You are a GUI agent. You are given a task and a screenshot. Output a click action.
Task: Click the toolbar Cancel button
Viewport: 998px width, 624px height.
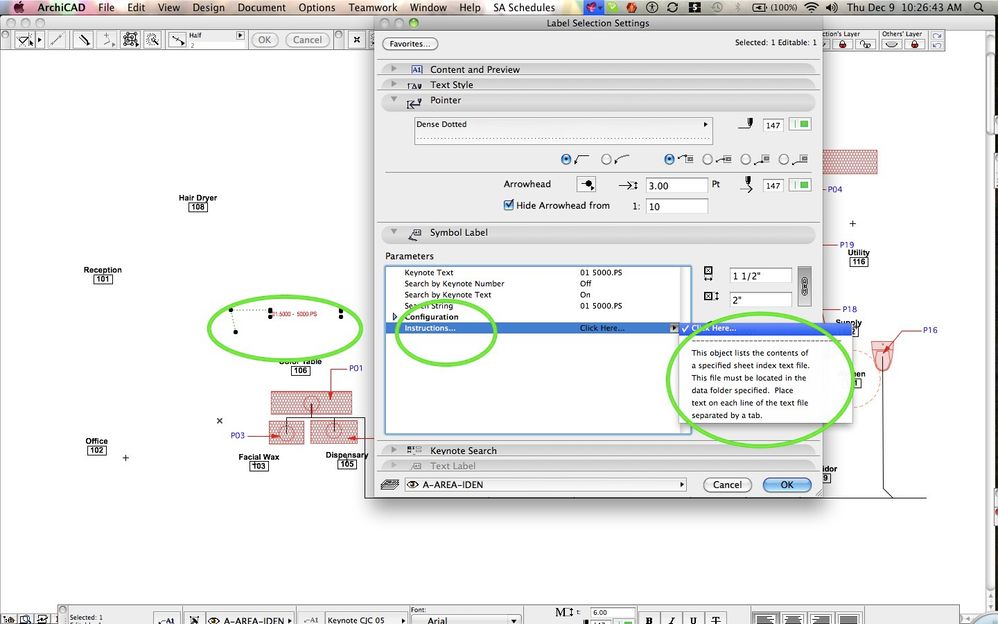(307, 39)
